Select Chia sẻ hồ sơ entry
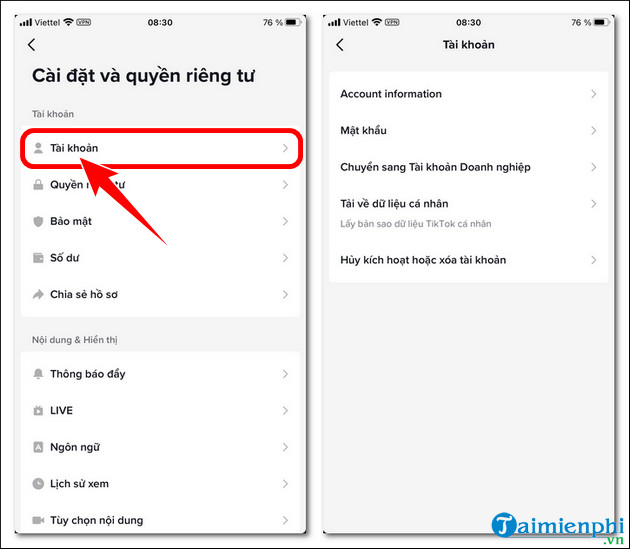 (x=161, y=294)
